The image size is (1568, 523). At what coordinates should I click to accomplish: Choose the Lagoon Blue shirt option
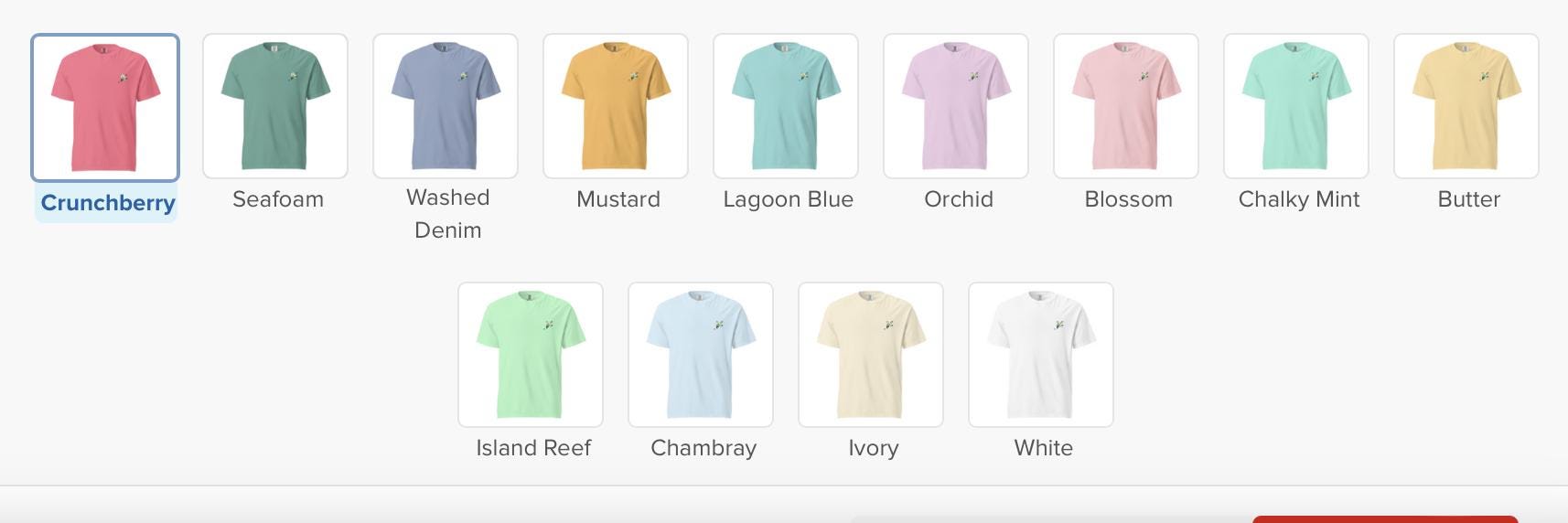tap(786, 106)
